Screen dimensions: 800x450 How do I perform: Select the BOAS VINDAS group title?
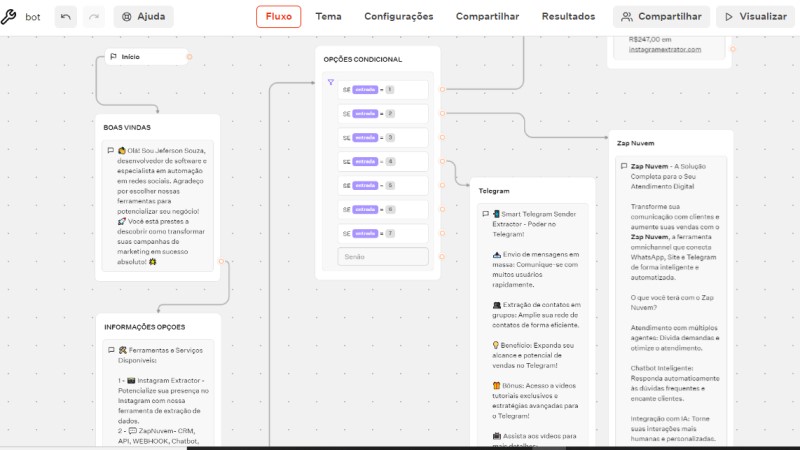pyautogui.click(x=127, y=128)
